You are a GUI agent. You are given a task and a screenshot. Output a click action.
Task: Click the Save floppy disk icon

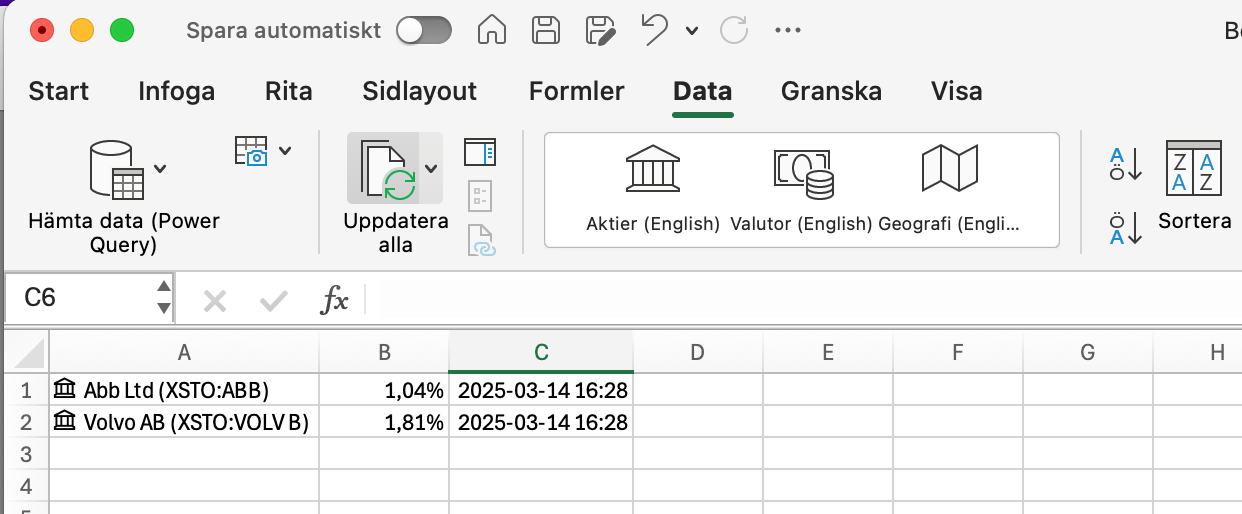pos(544,30)
